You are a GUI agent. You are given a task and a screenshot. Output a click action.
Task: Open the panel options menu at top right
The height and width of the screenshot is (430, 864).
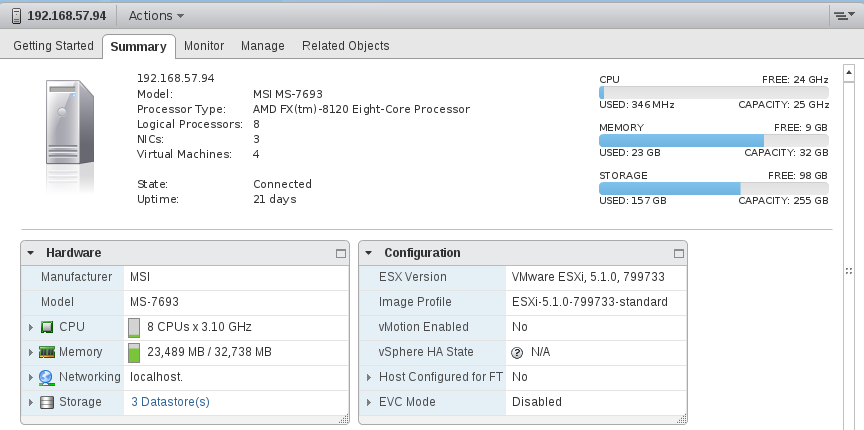pos(844,15)
